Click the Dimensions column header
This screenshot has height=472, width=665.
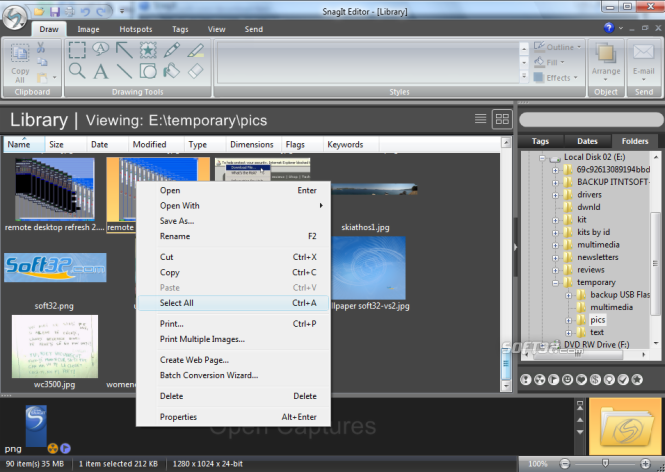pyautogui.click(x=254, y=145)
